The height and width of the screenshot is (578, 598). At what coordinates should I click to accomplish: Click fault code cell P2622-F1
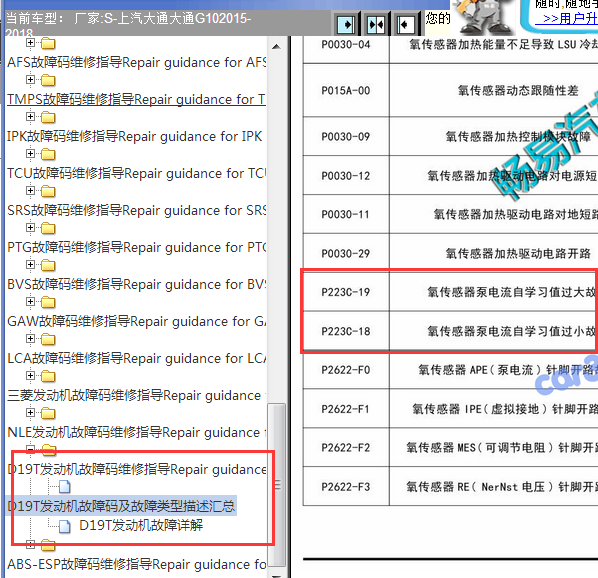coord(346,409)
